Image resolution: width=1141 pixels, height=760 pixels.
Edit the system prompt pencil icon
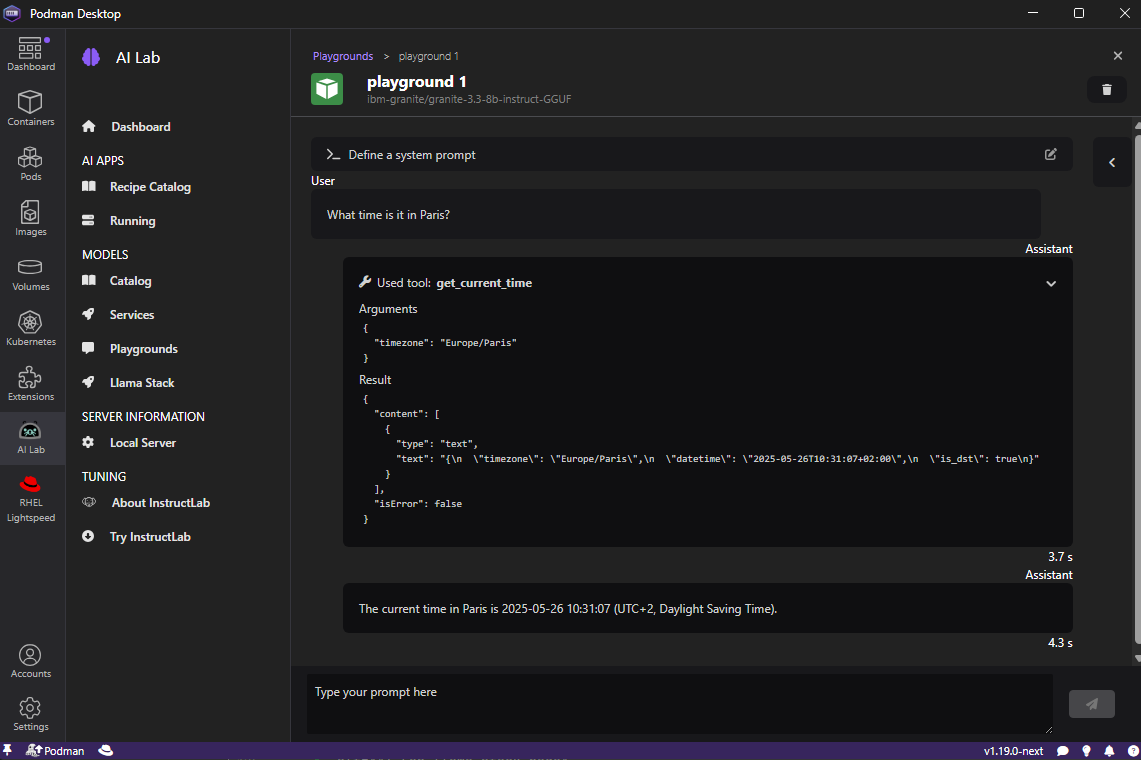point(1050,154)
